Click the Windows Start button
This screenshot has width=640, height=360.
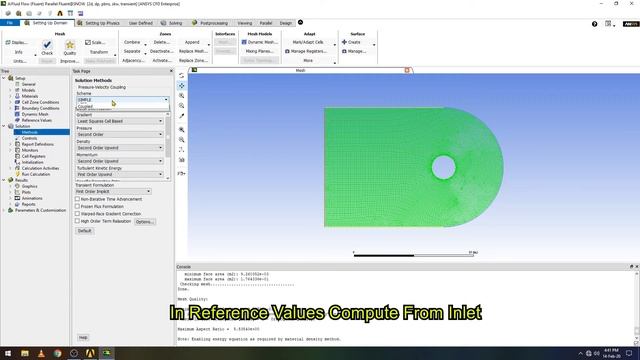click(x=8, y=353)
